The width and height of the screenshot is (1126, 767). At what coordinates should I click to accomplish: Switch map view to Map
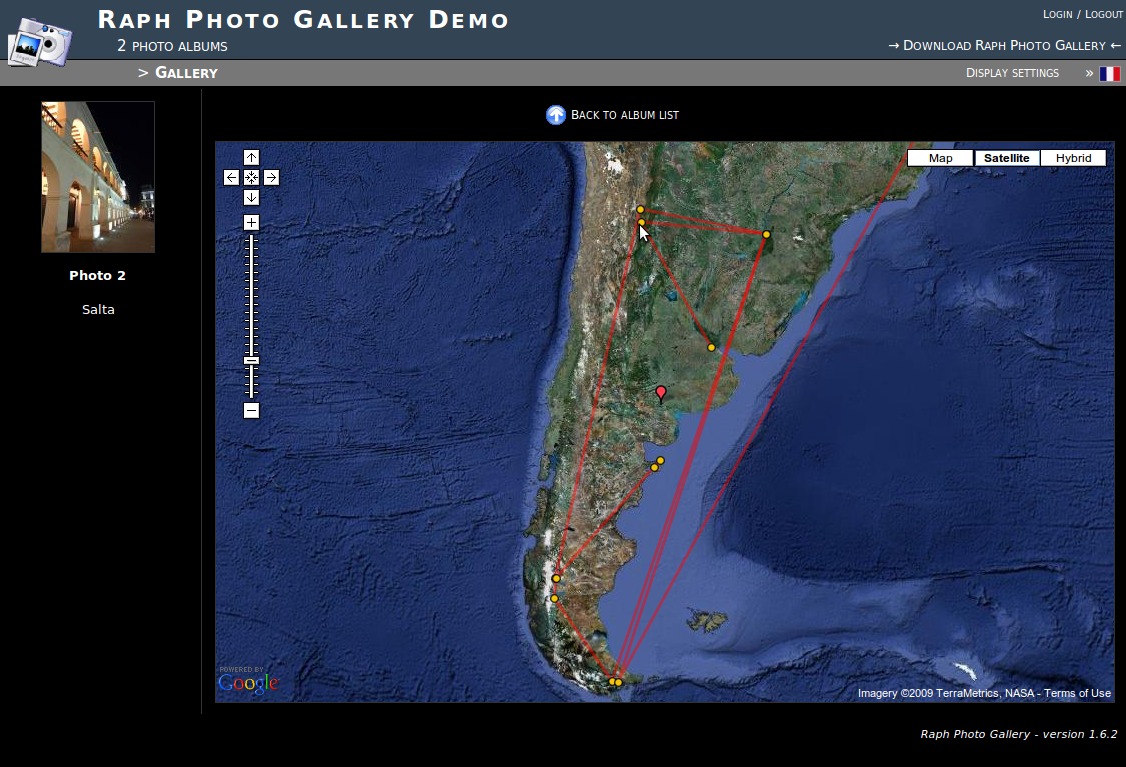(x=940, y=158)
